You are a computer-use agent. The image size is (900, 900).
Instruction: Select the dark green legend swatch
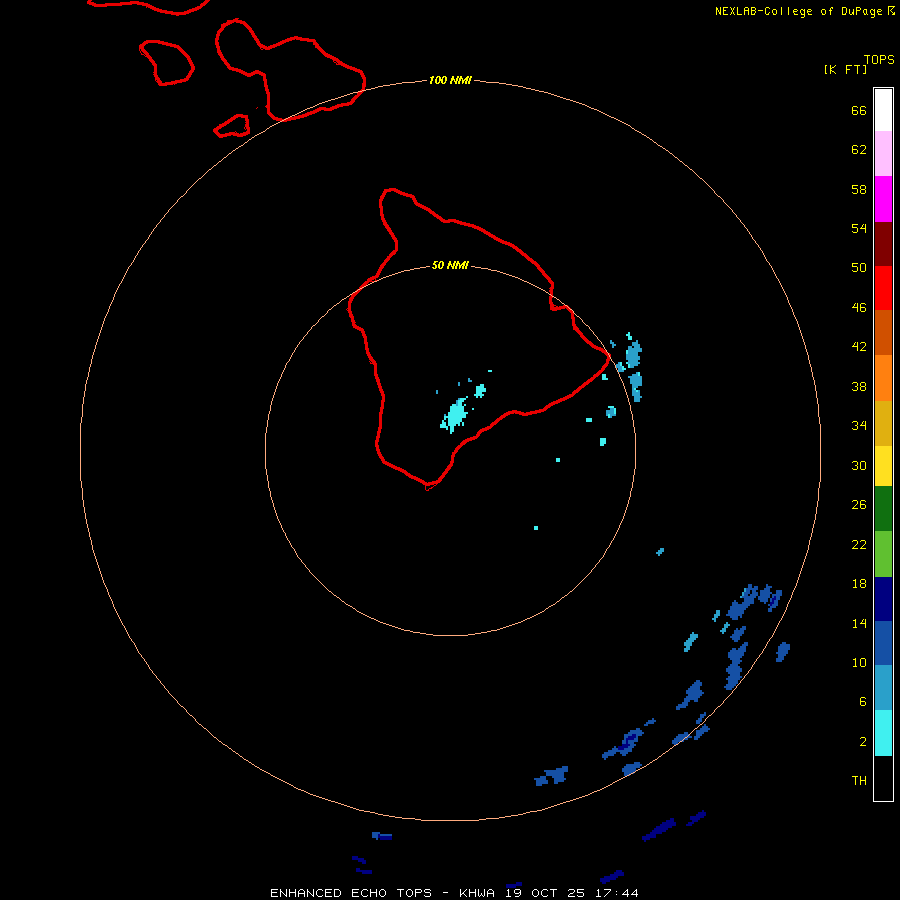(883, 509)
